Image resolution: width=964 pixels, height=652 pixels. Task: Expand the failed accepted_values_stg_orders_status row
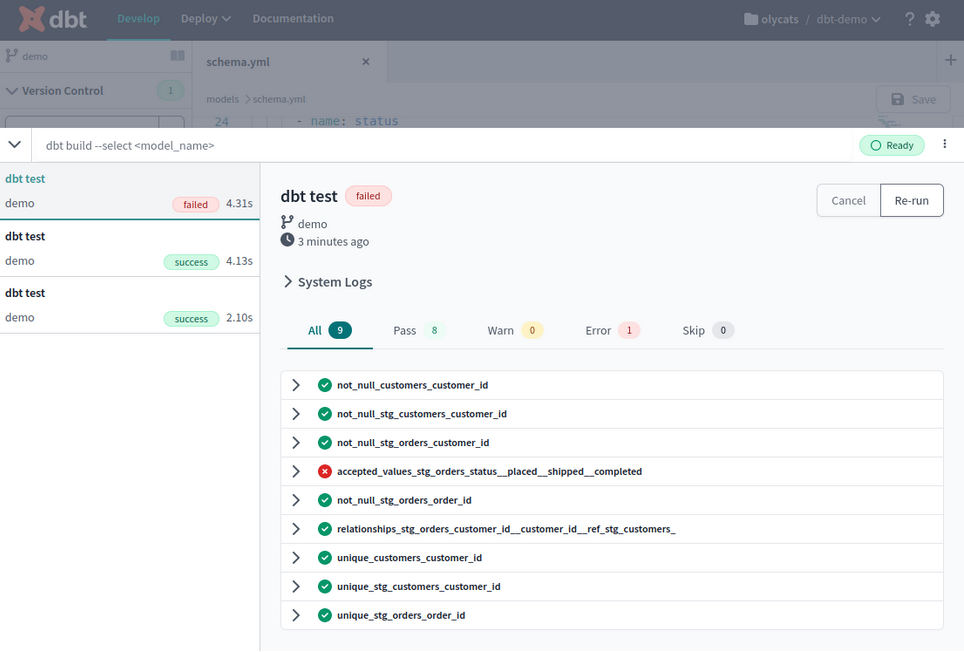click(x=296, y=471)
